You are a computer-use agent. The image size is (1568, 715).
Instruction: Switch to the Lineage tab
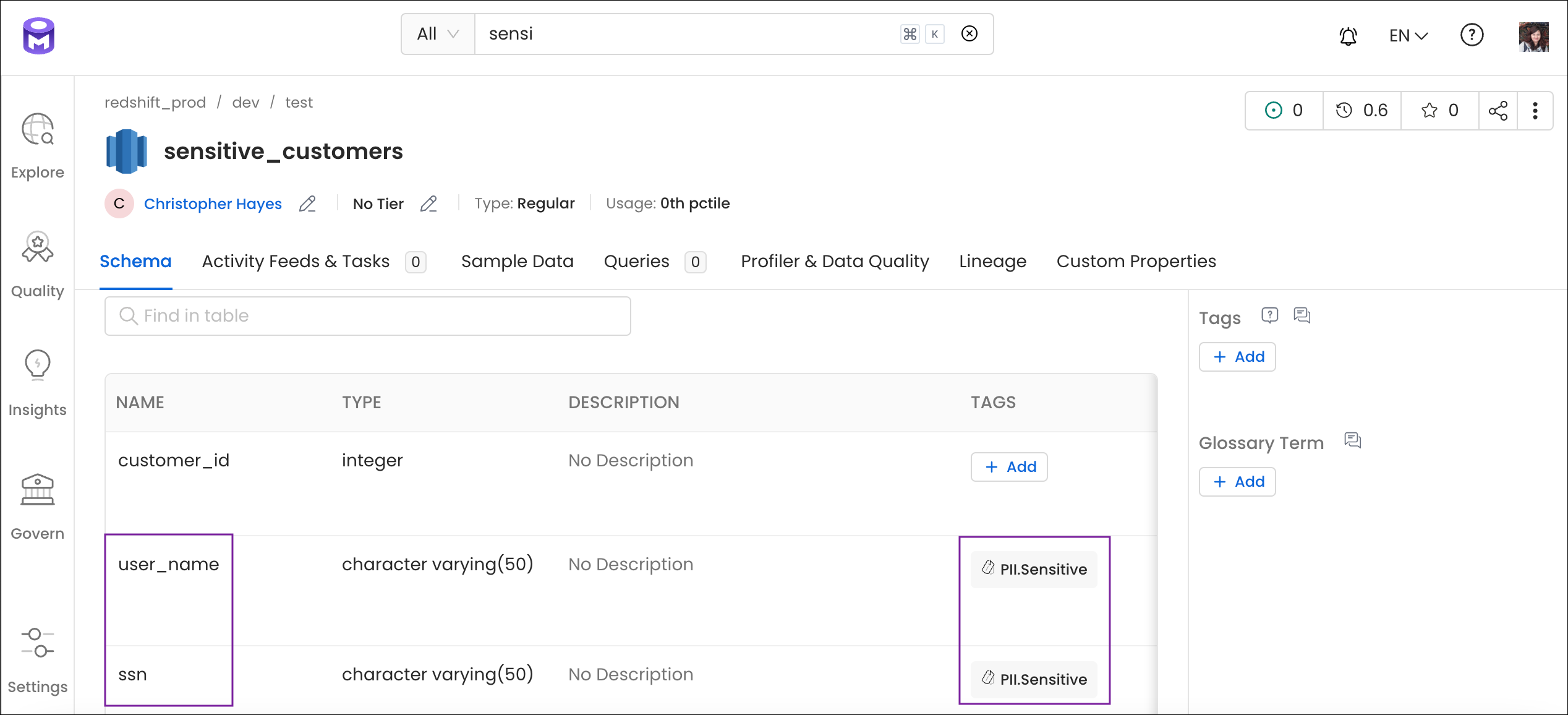[992, 261]
